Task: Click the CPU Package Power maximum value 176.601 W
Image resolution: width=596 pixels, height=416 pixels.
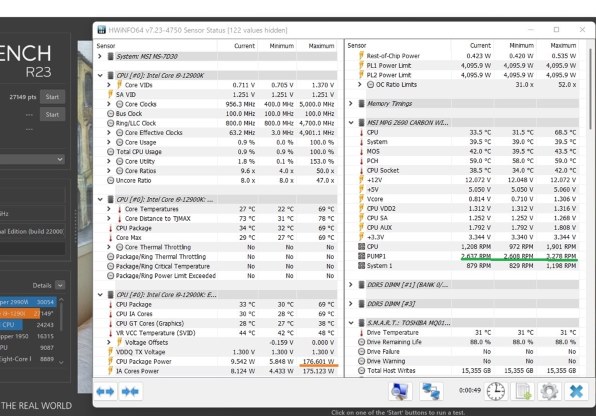Action: [319, 361]
